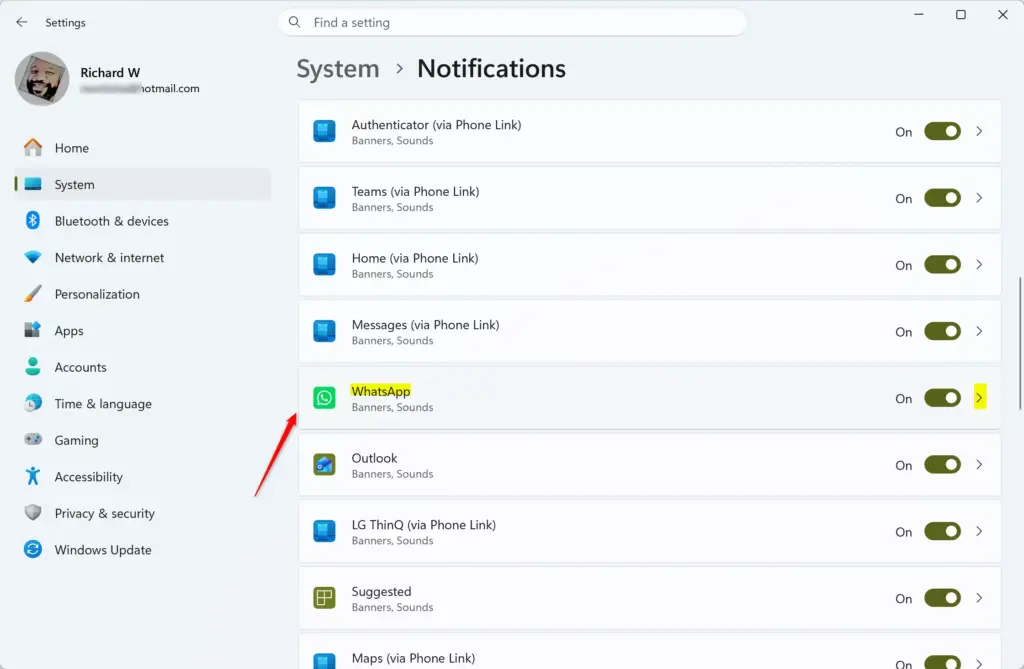Click the Gaming controller icon

(33, 440)
